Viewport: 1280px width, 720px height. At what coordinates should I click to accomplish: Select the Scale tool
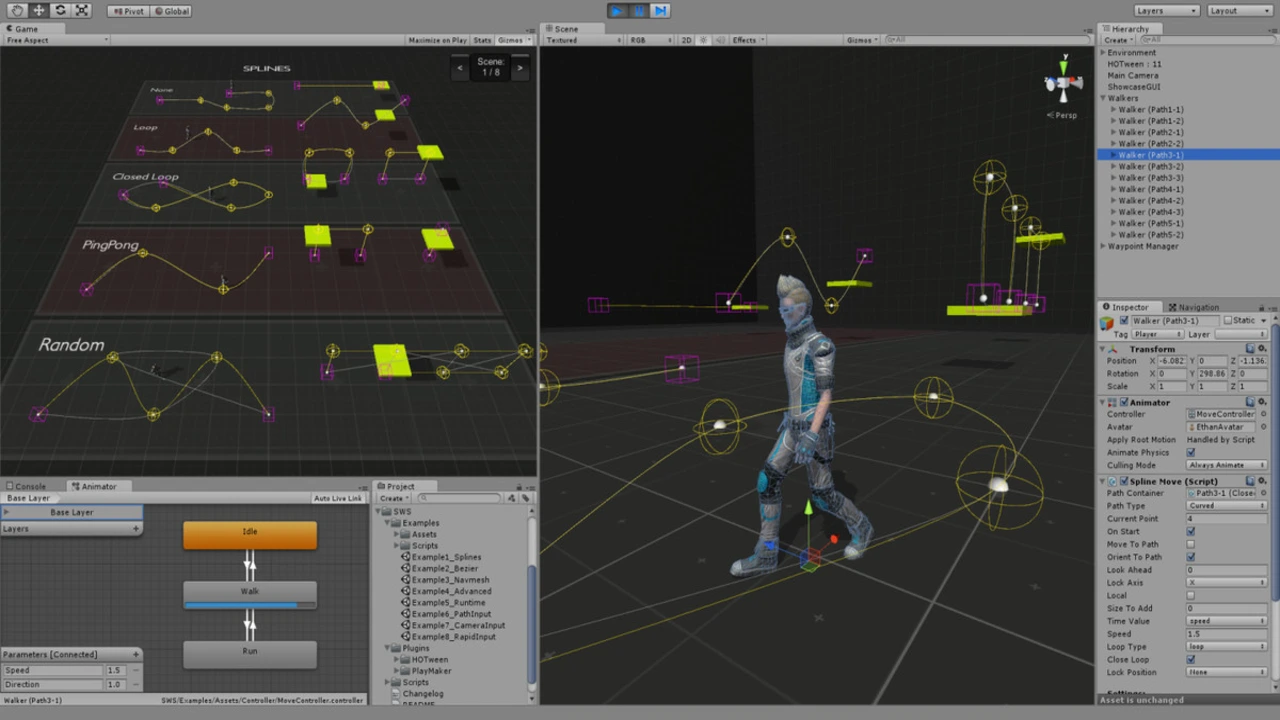(82, 10)
